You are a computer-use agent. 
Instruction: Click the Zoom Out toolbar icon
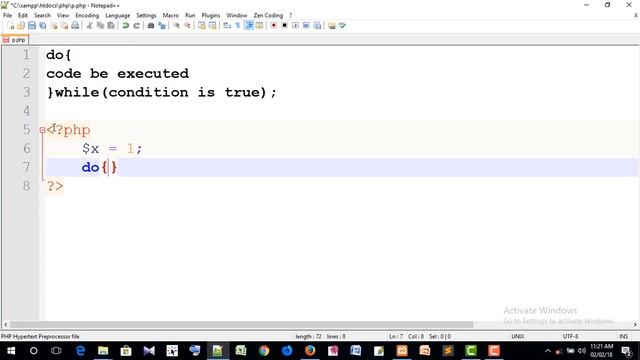[187, 26]
